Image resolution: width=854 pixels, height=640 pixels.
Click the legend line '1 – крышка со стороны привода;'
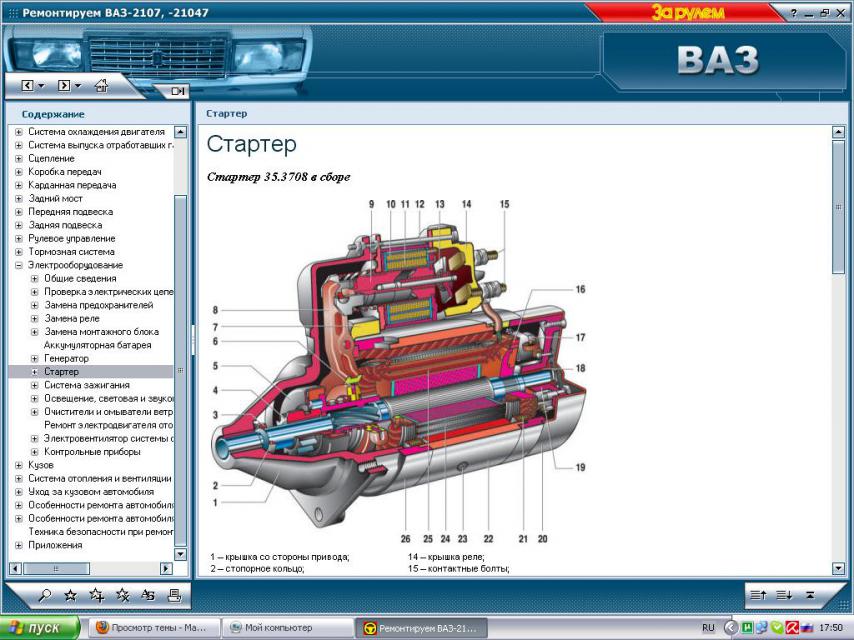[280, 557]
